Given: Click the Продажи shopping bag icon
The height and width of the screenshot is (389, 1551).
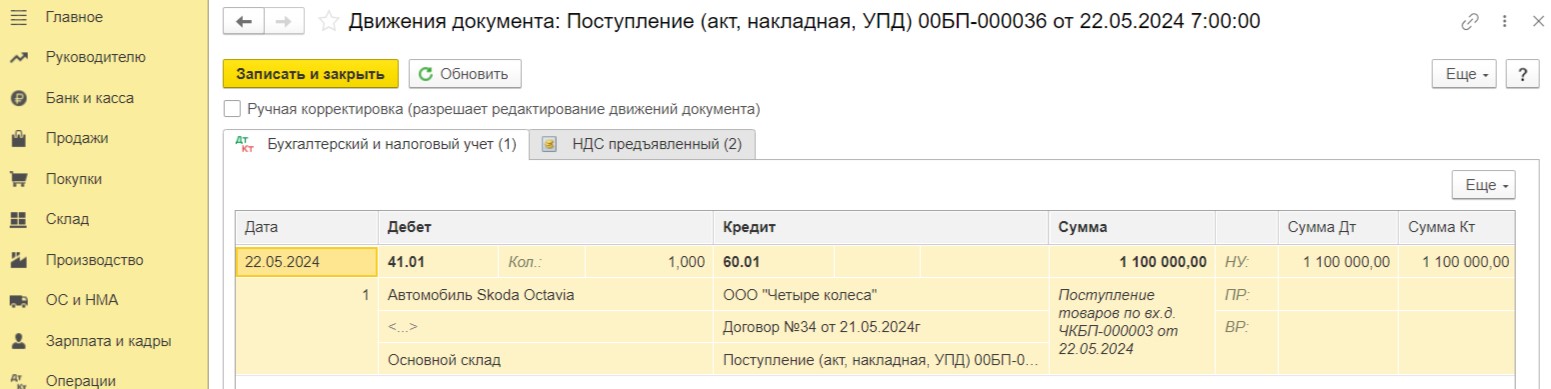Looking at the screenshot, I should pos(17,139).
